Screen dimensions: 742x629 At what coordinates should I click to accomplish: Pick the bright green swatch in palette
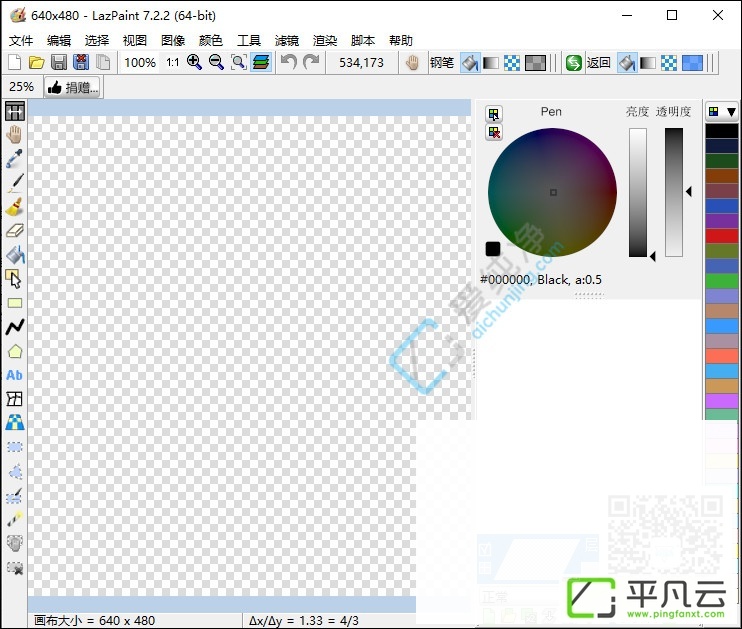click(722, 281)
